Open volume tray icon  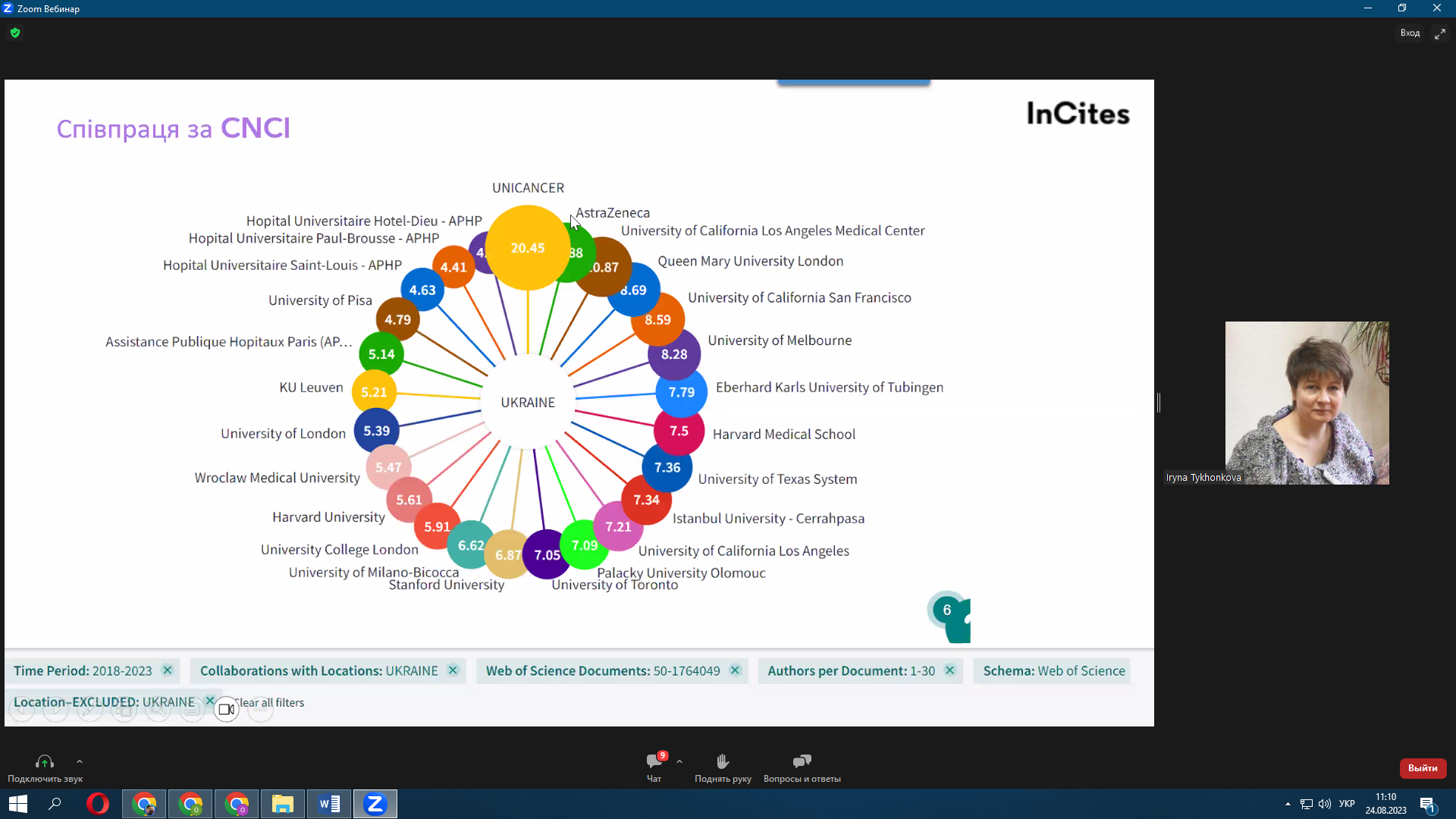[x=1325, y=804]
